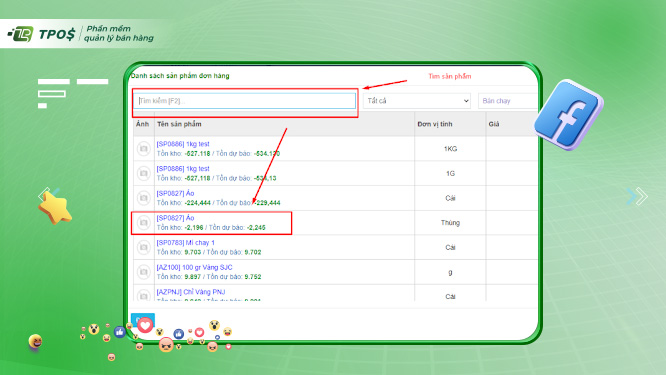Click stock value '9.703' of Mì chay 1
The image size is (666, 375).
pos(193,252)
